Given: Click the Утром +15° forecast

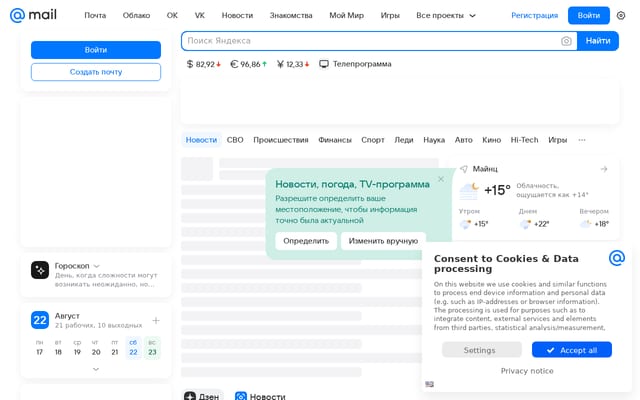Looking at the screenshot, I should pos(473,218).
